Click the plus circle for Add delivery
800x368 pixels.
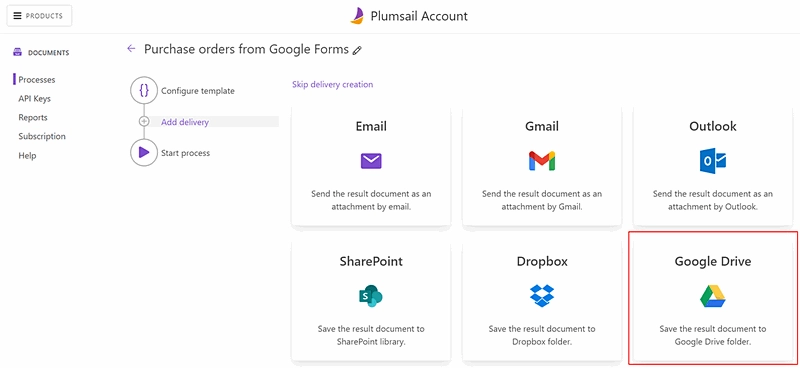[x=144, y=121]
